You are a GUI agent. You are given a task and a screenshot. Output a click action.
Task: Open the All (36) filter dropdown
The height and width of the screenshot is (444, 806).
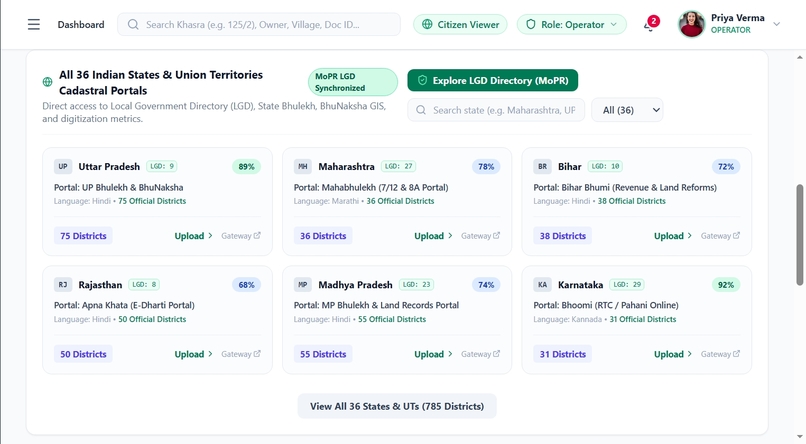click(x=627, y=110)
